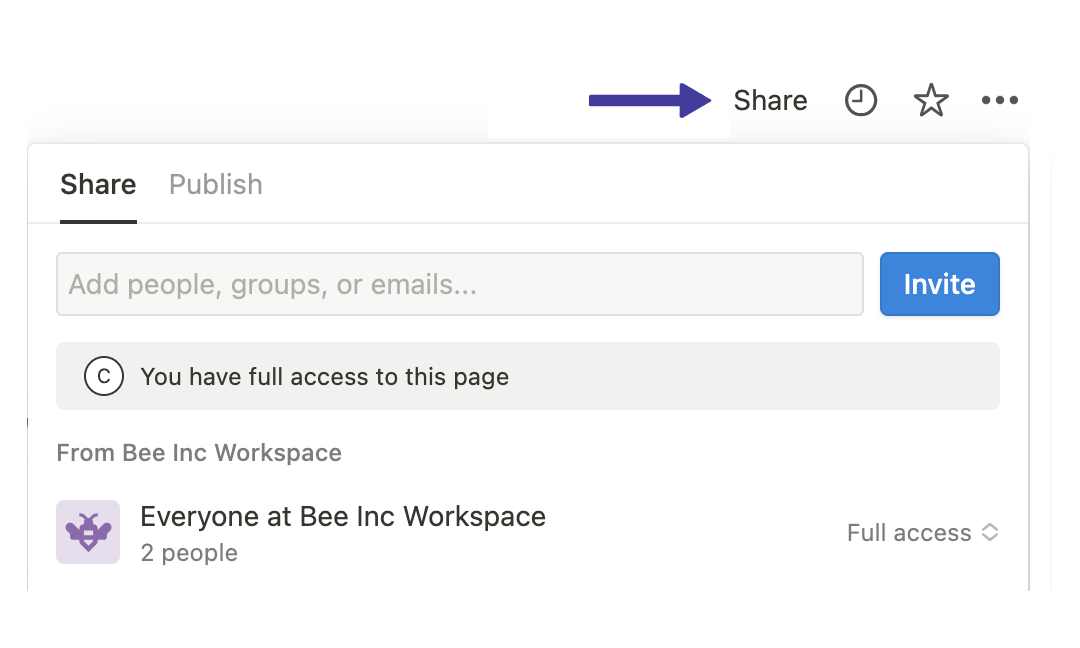Click the "2 people" member count
1080x648 pixels.
(189, 553)
